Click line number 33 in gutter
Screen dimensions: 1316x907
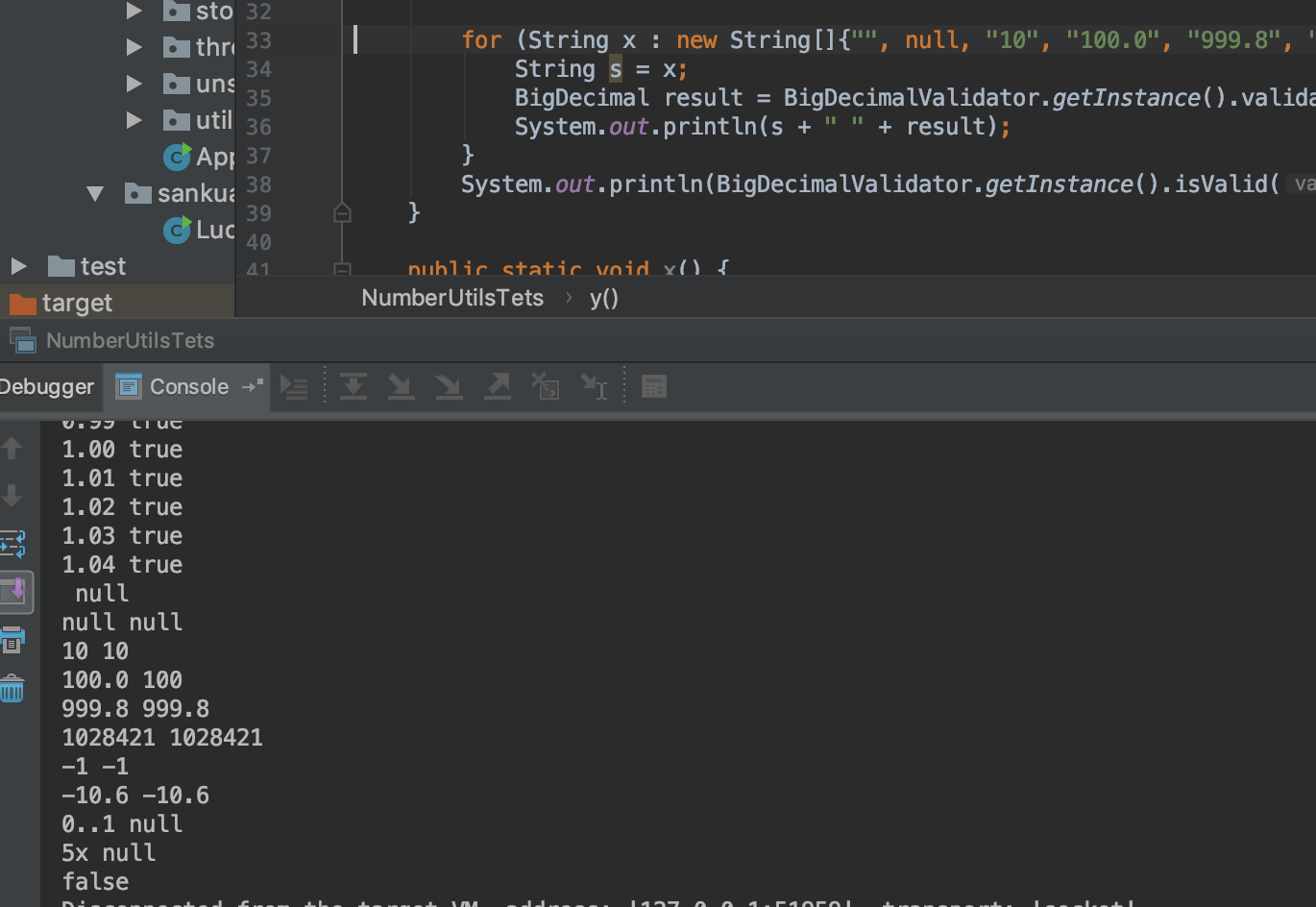click(x=258, y=40)
